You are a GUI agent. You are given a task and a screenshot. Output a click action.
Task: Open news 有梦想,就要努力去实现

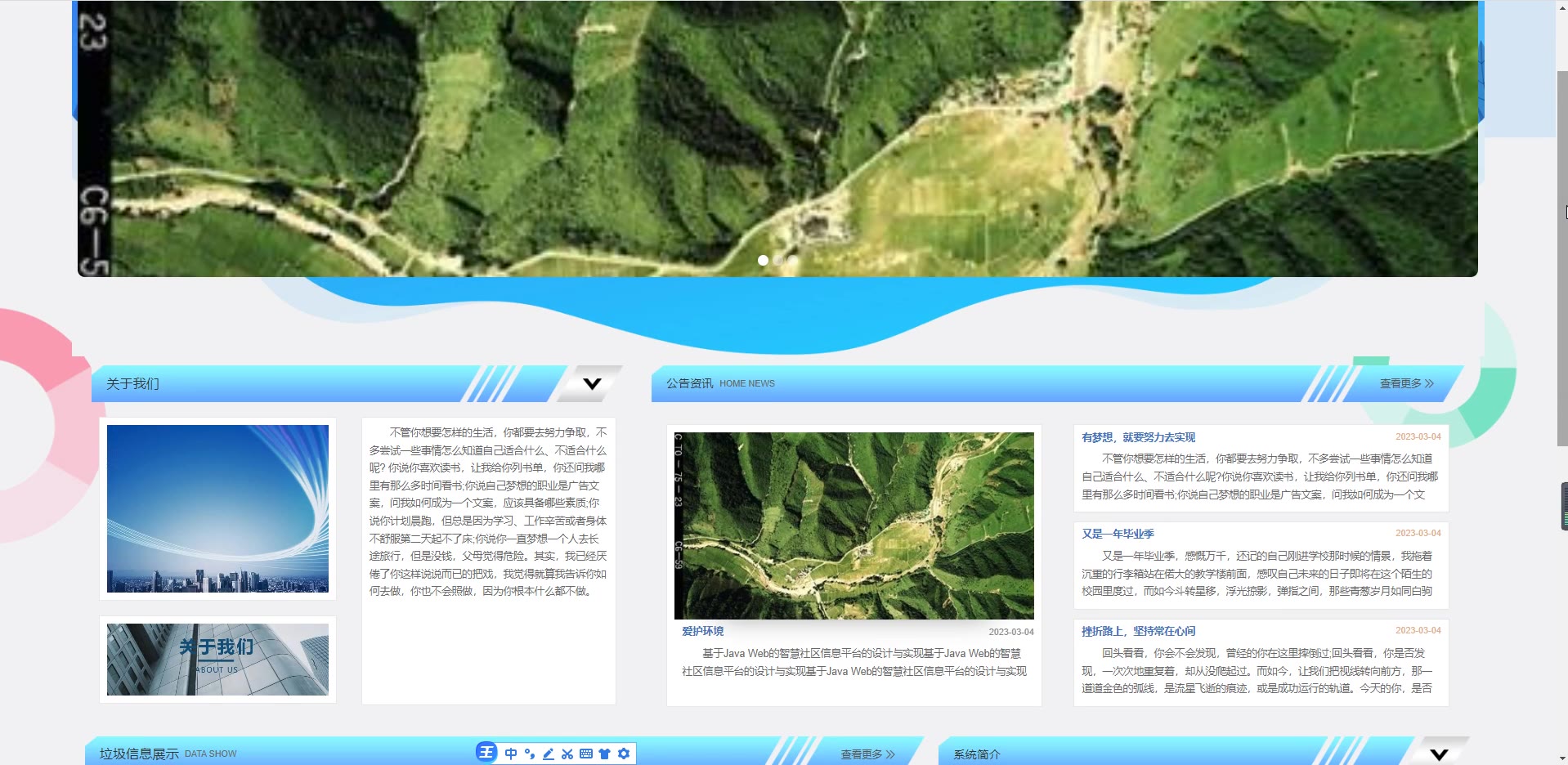[x=1138, y=437]
